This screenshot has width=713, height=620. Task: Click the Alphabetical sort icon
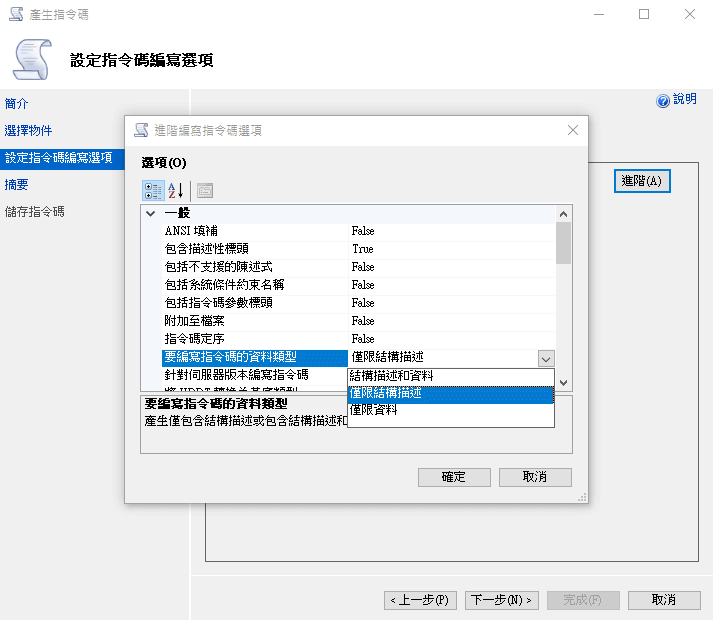pos(176,190)
